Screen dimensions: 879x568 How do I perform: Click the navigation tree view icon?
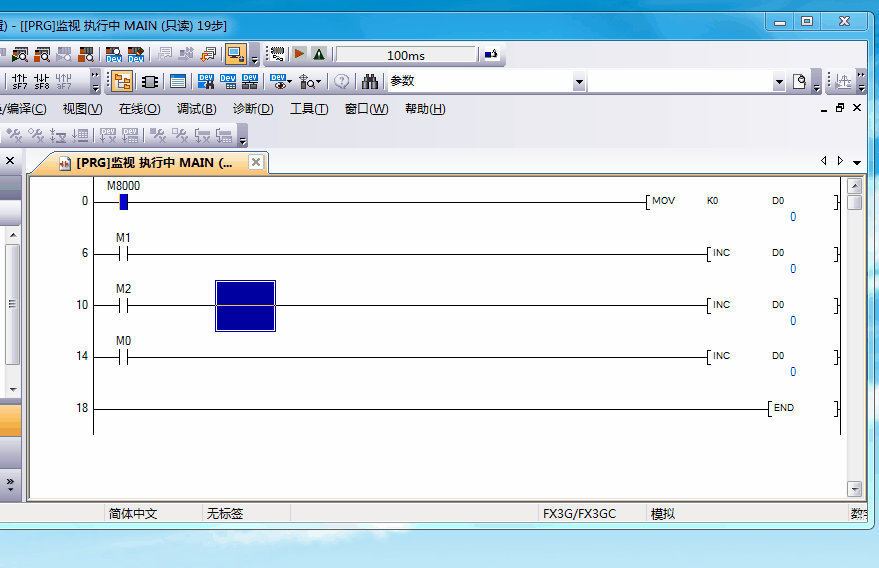[x=123, y=82]
